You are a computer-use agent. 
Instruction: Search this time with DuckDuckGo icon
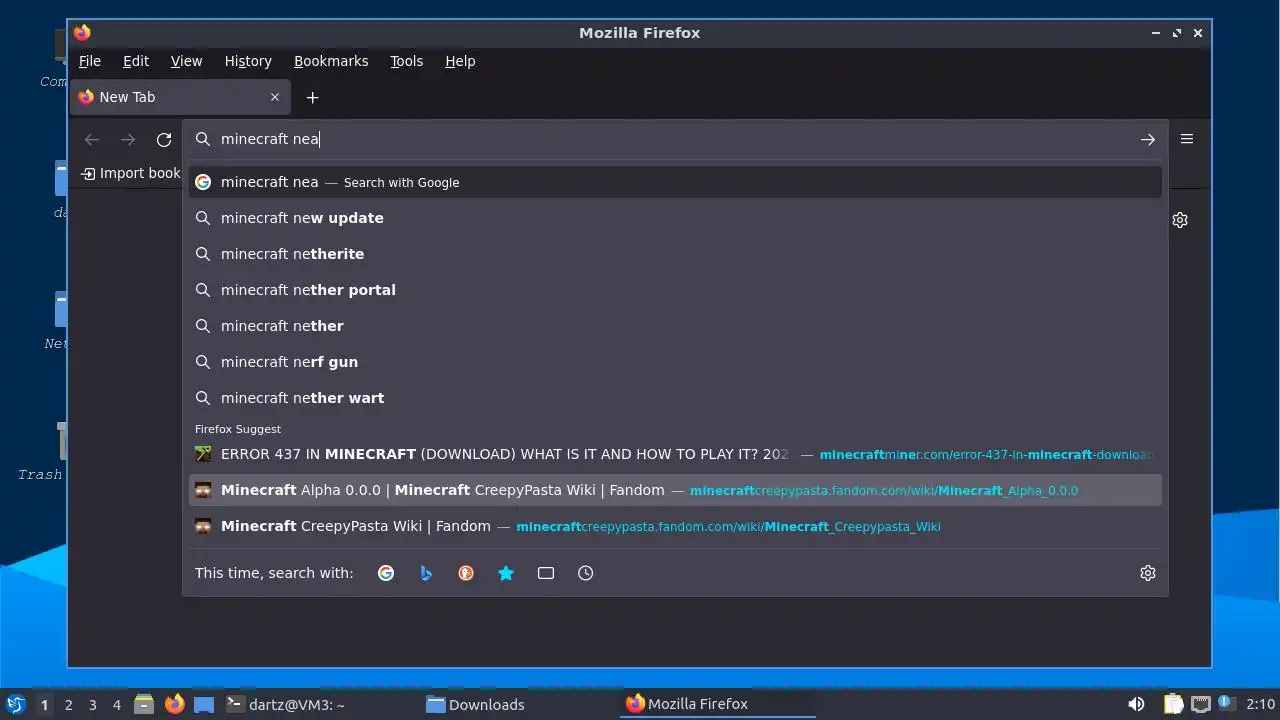[466, 573]
